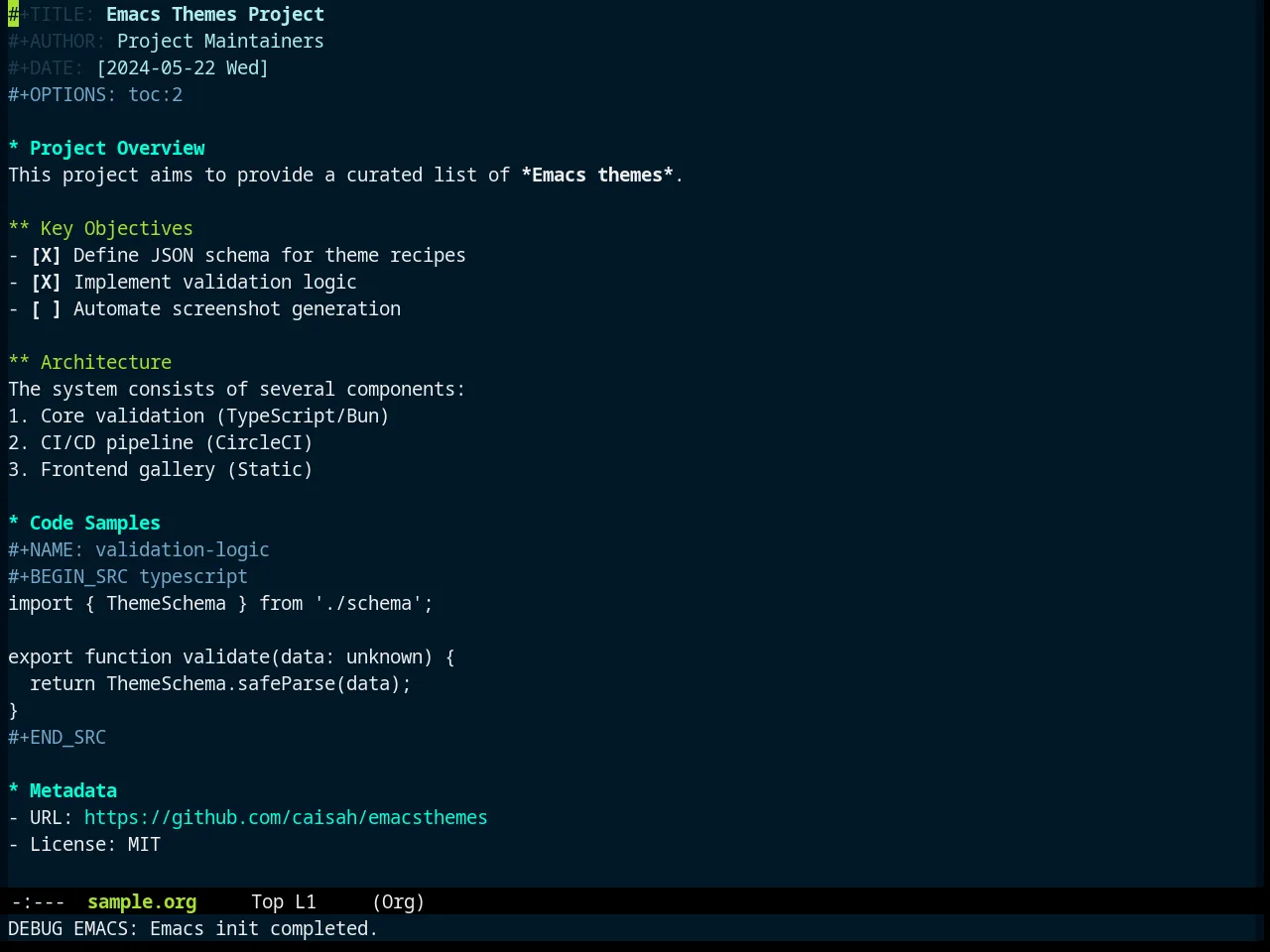Viewport: 1270px width, 952px height.
Task: Fold the #+BEGIN_SRC typescript block line
Action: [128, 577]
